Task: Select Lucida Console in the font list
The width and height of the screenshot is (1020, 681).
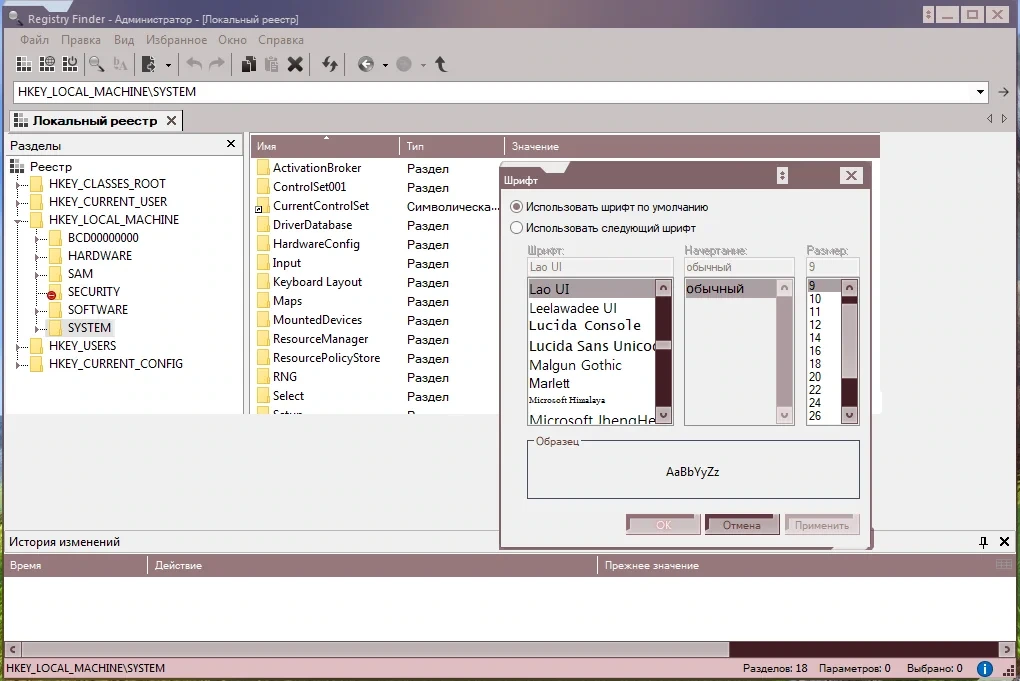Action: 585,325
